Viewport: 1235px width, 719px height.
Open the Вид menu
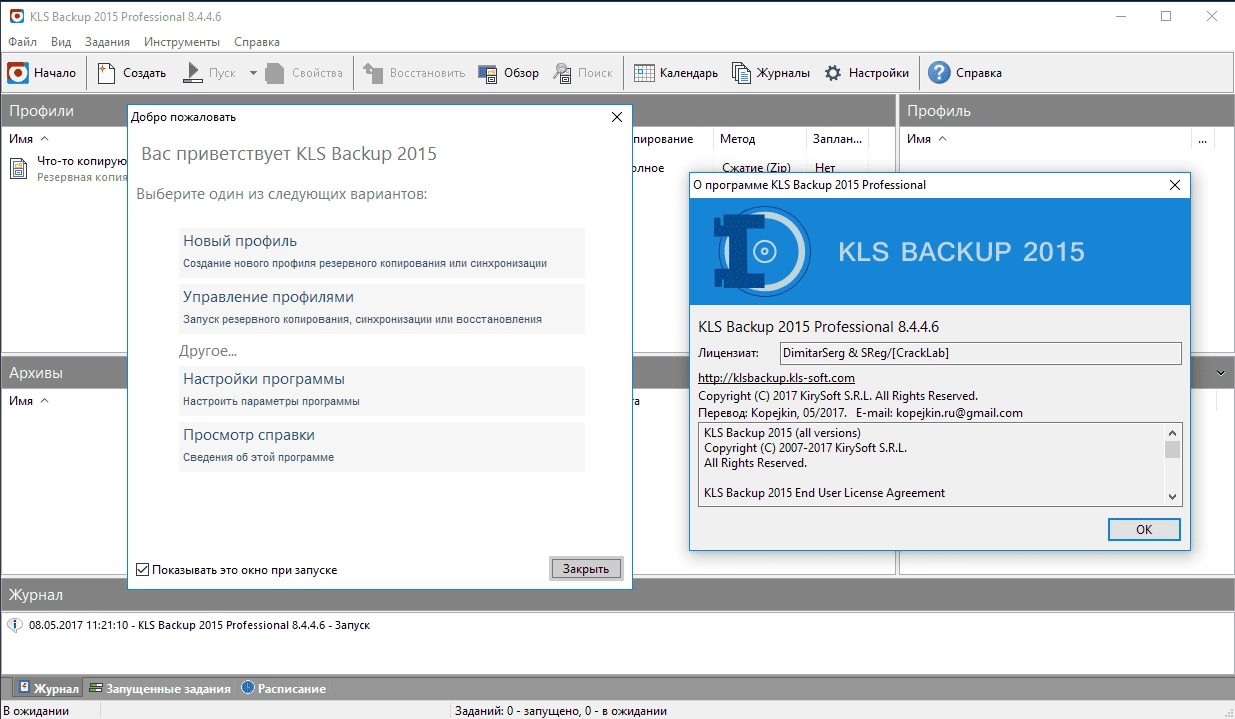[61, 42]
